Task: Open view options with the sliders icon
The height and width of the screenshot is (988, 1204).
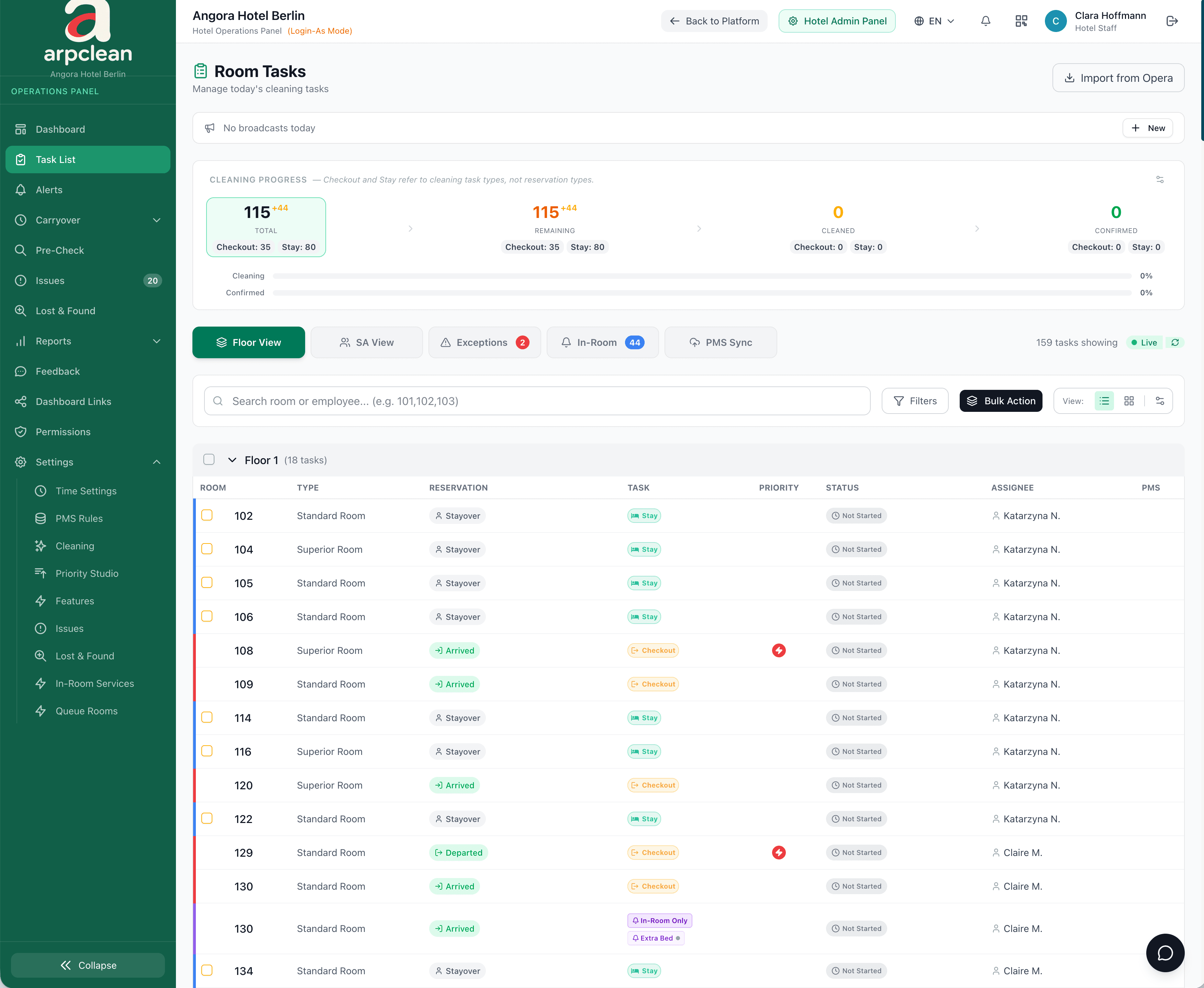Action: (1160, 400)
